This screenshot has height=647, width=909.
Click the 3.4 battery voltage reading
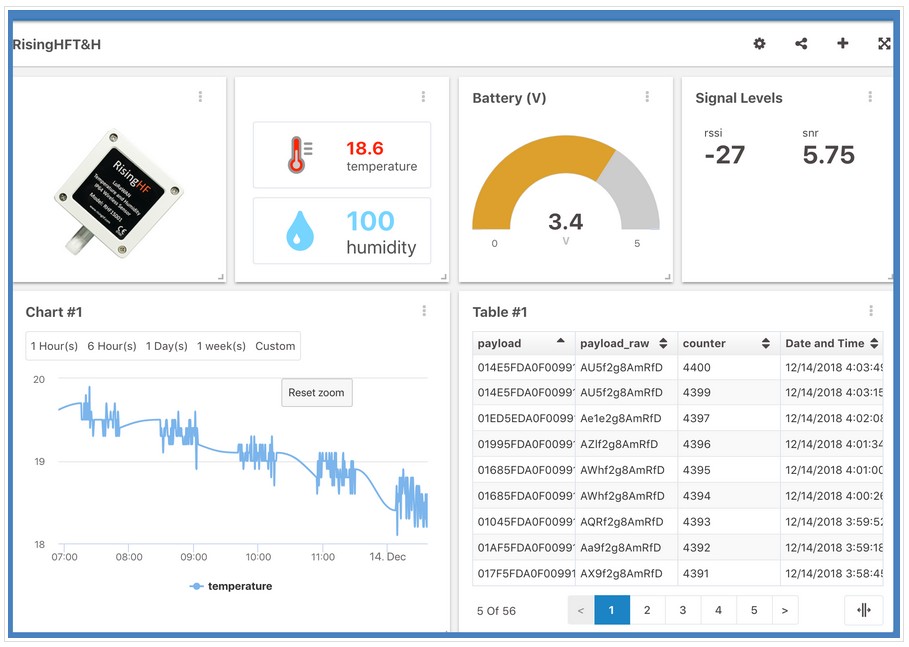tap(566, 221)
